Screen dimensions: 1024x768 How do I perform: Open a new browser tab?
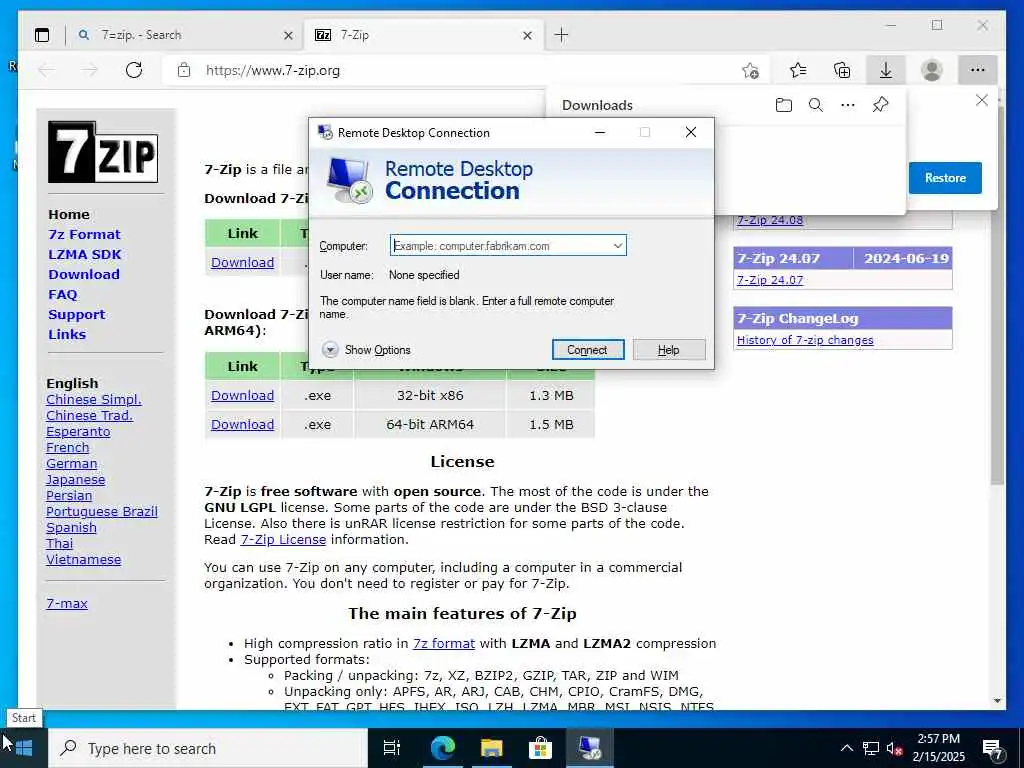point(561,35)
